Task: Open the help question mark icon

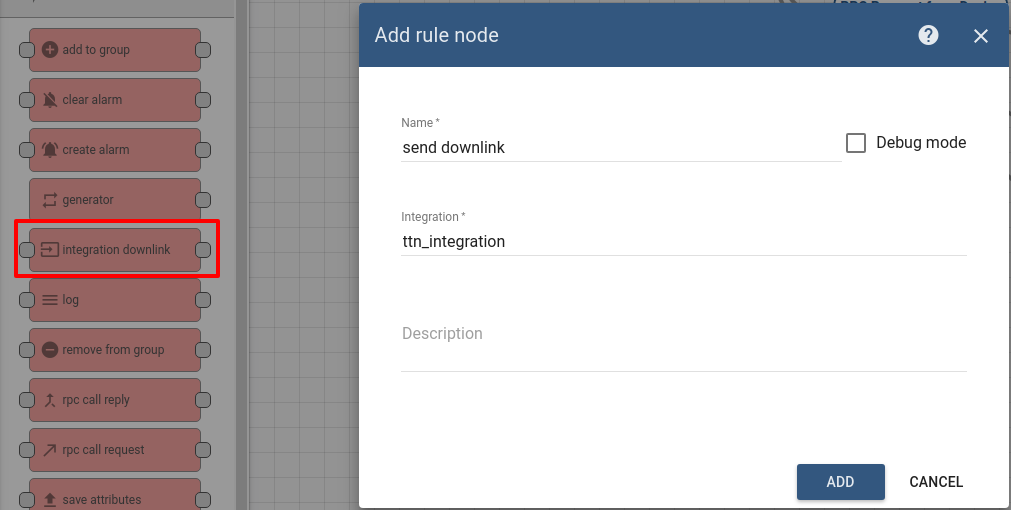Action: (928, 35)
